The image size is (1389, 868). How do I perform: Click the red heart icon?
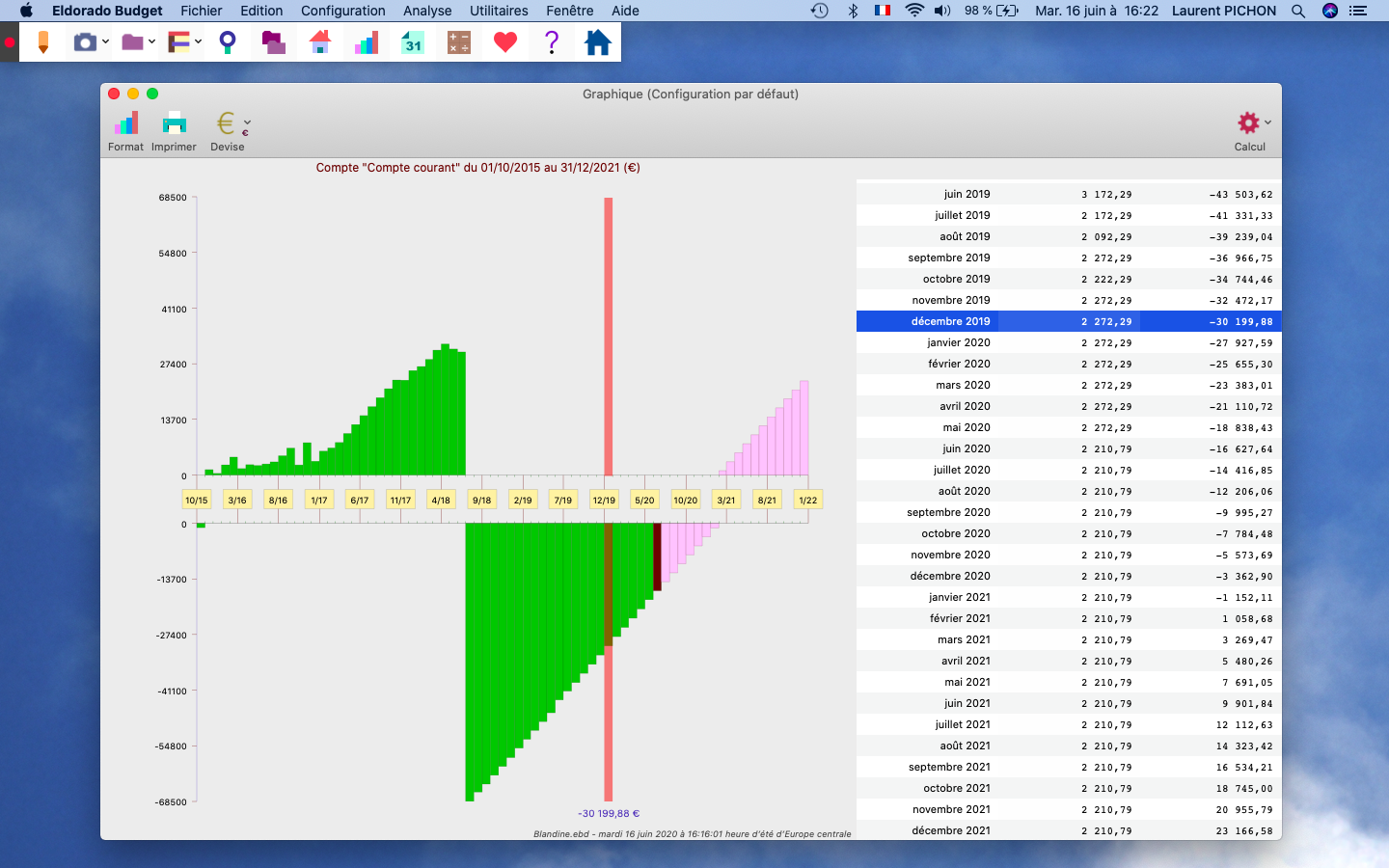pyautogui.click(x=505, y=42)
